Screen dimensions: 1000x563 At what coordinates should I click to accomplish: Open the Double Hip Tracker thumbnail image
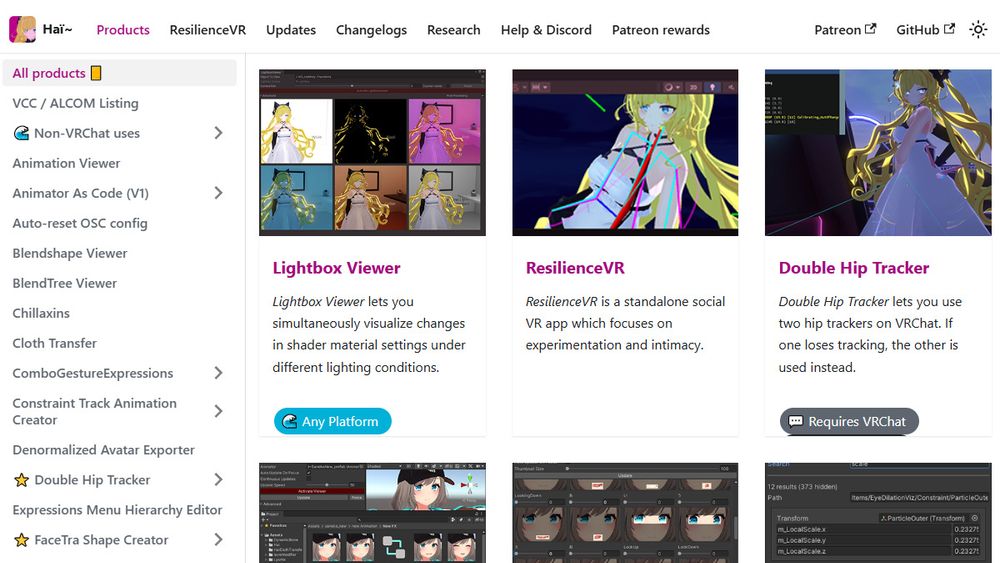(878, 152)
